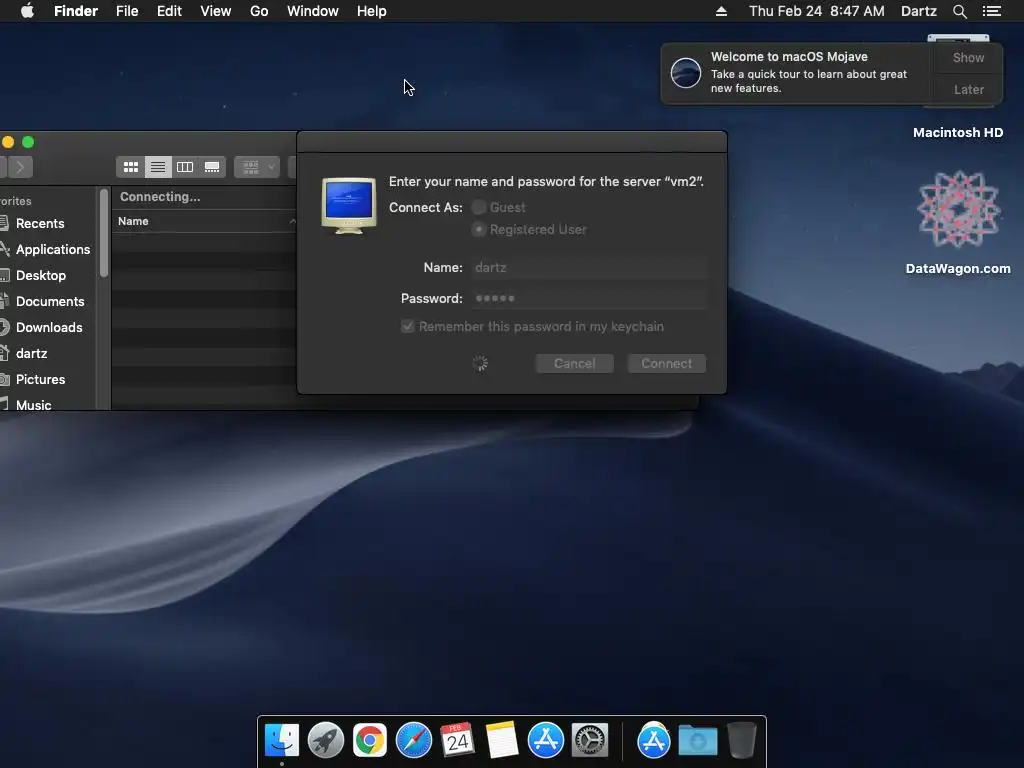Open the App Store icon beside Notes in the Dock
1024x768 pixels.
point(545,740)
